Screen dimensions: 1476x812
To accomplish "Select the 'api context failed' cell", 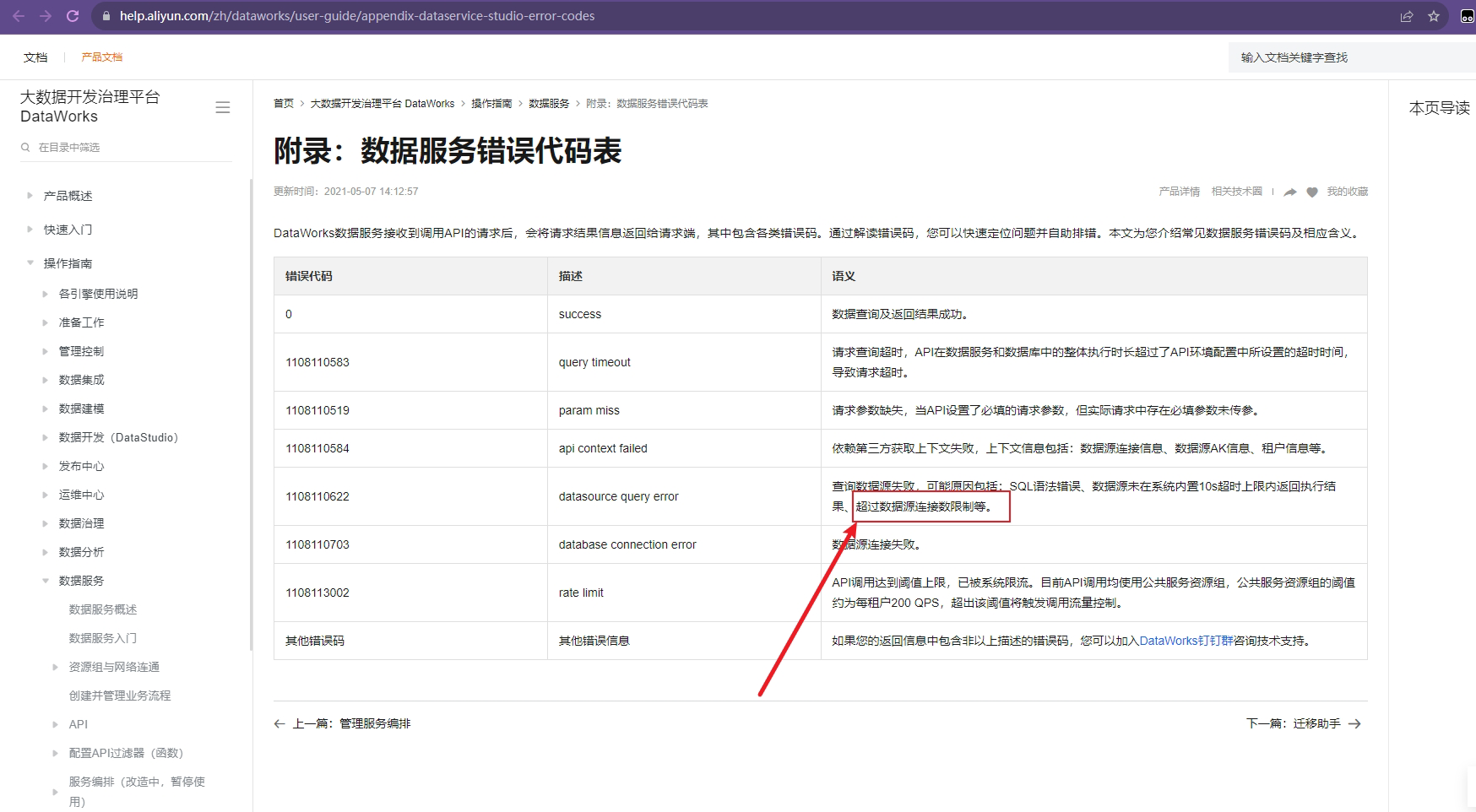I will click(684, 448).
